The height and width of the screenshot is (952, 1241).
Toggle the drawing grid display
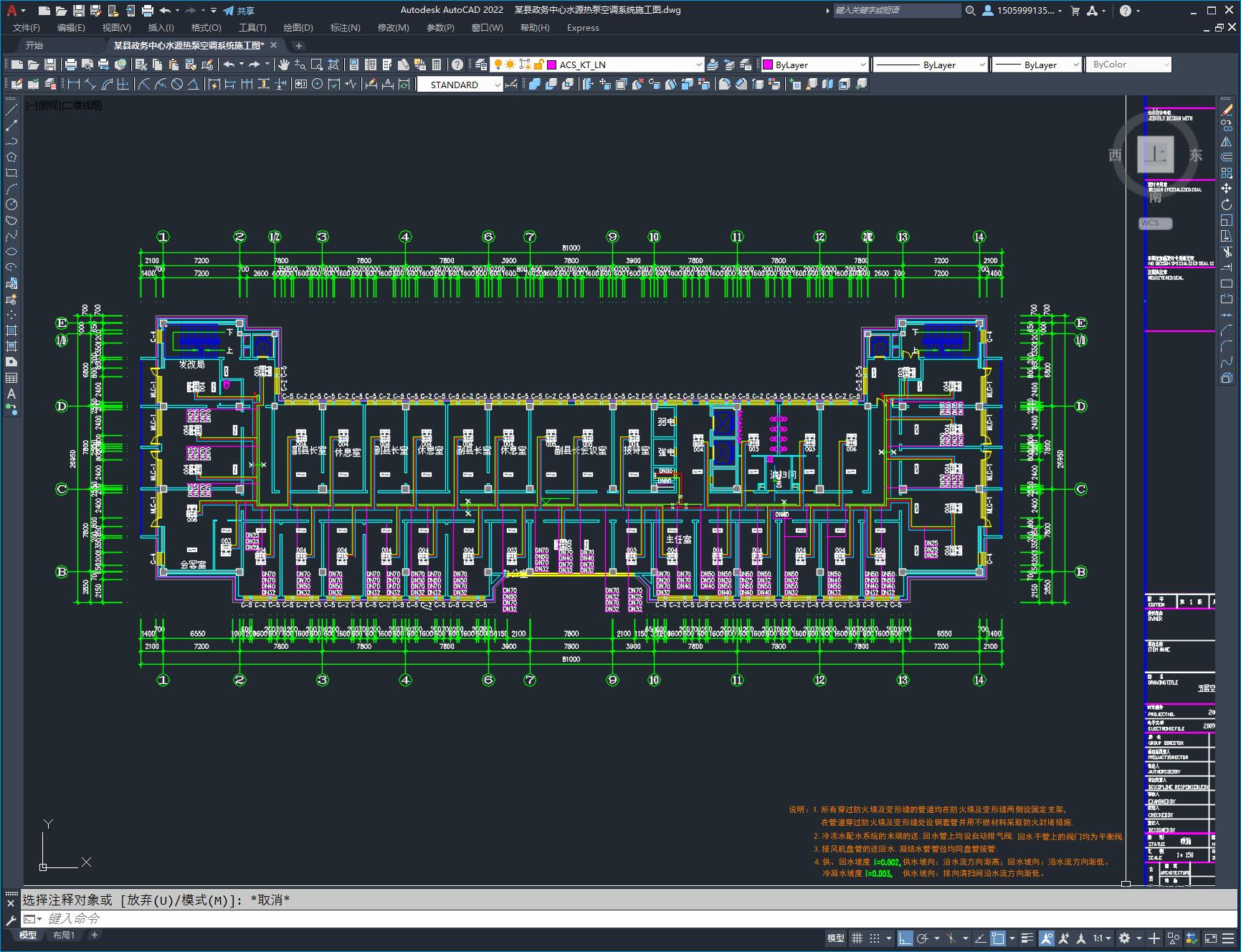857,938
